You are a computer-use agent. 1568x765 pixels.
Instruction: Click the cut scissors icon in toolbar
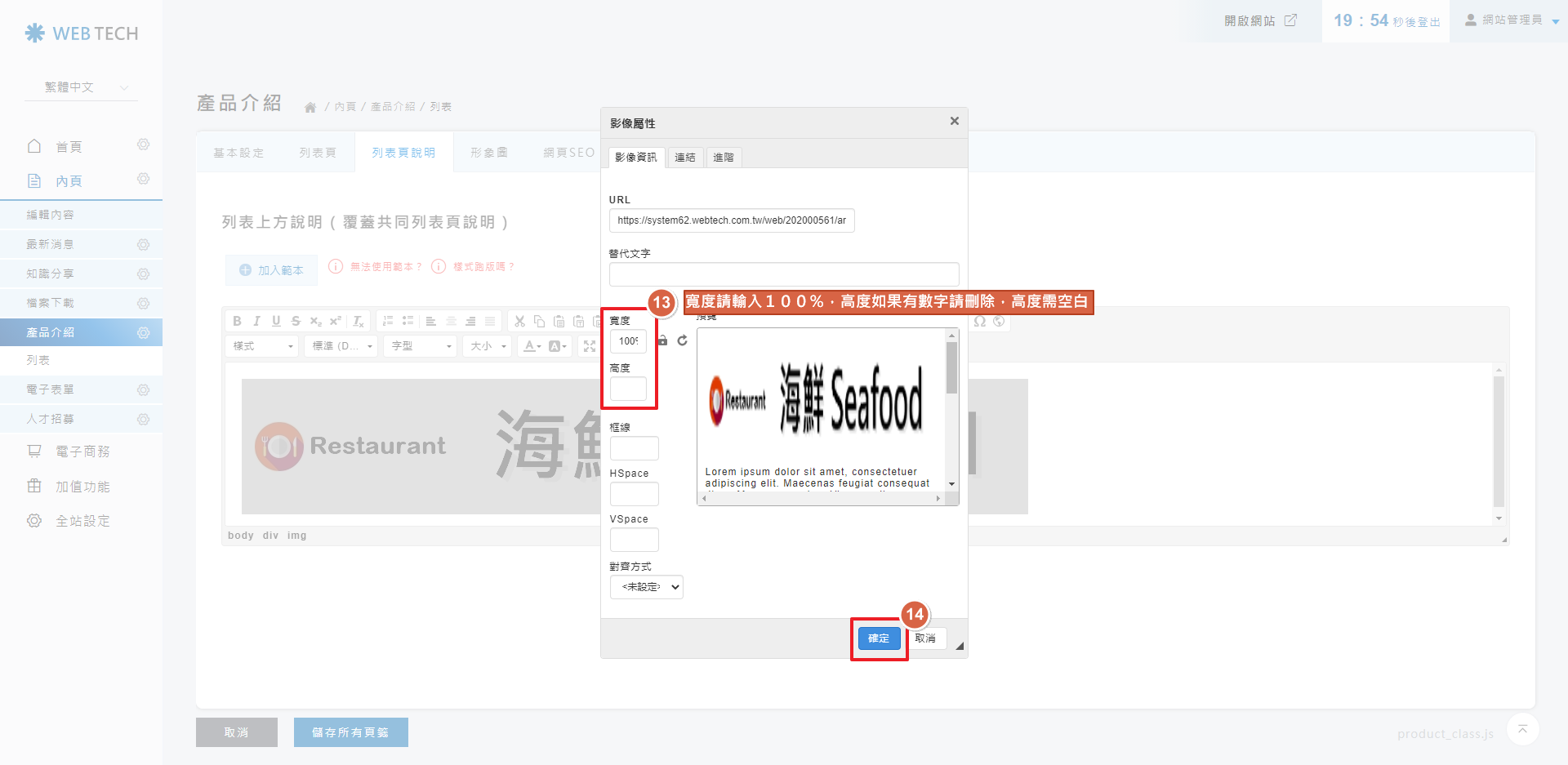click(x=519, y=321)
